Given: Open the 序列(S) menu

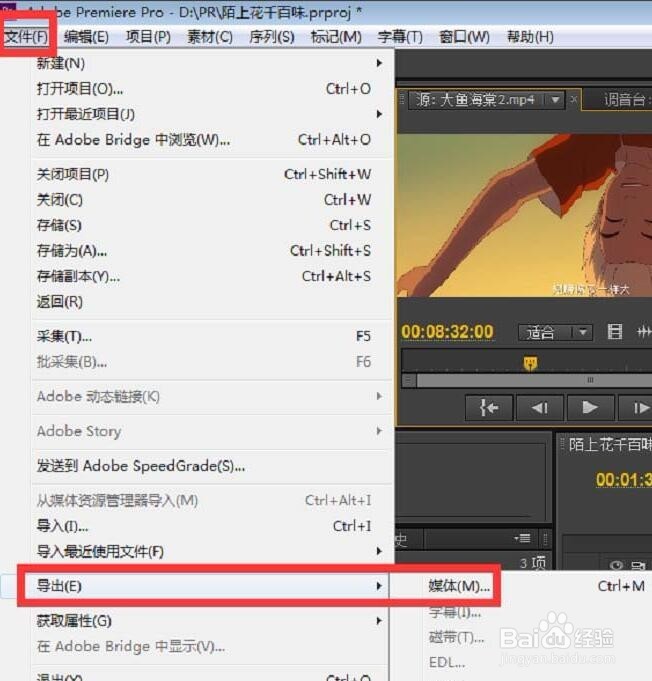Looking at the screenshot, I should click(271, 36).
